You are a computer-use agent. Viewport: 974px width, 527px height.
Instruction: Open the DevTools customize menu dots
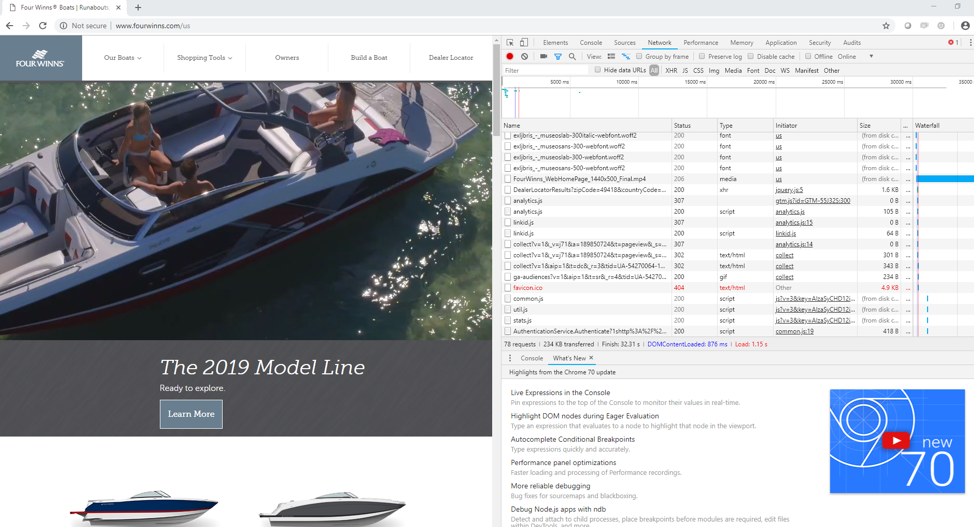970,42
